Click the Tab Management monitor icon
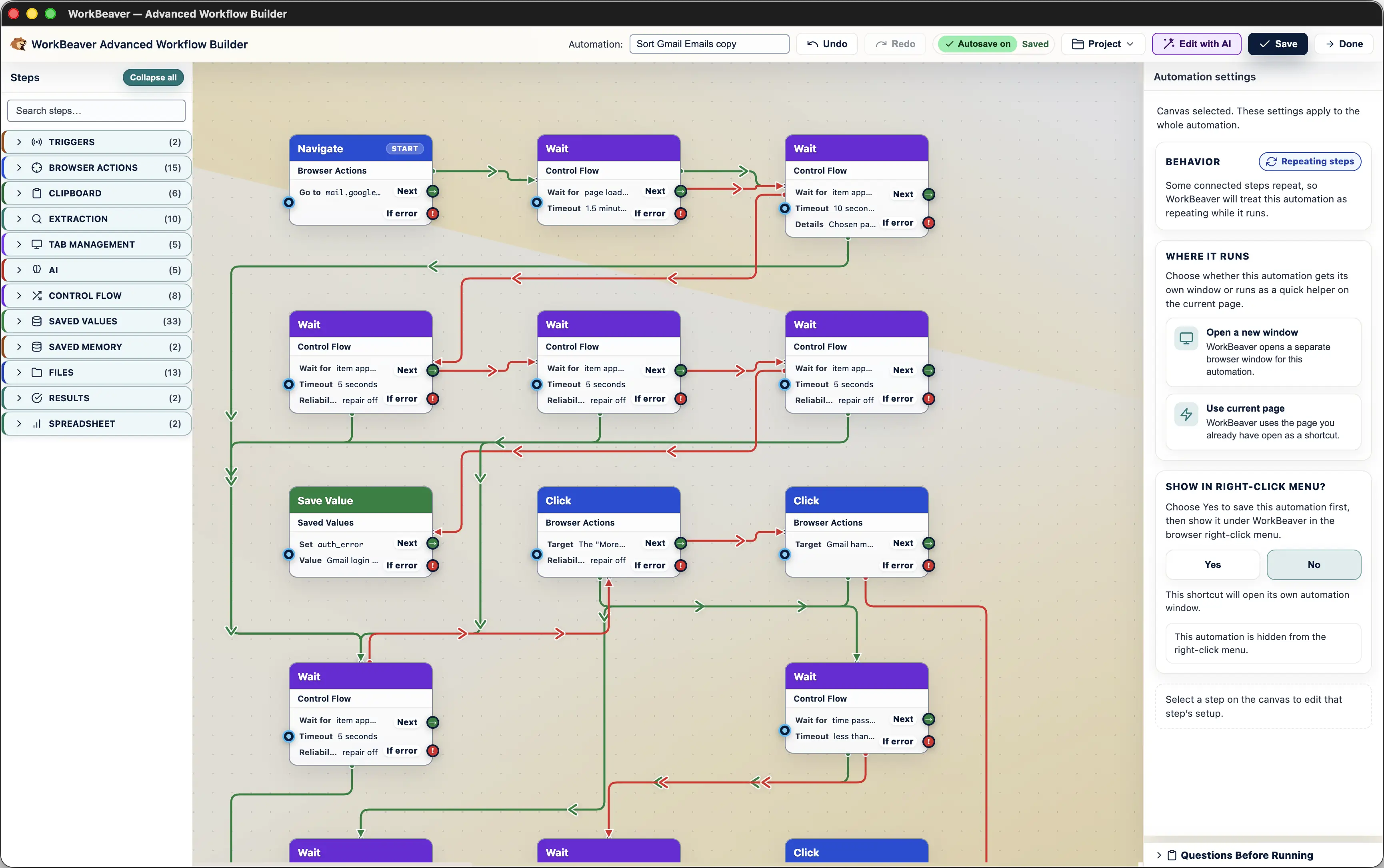The width and height of the screenshot is (1384, 868). [37, 244]
